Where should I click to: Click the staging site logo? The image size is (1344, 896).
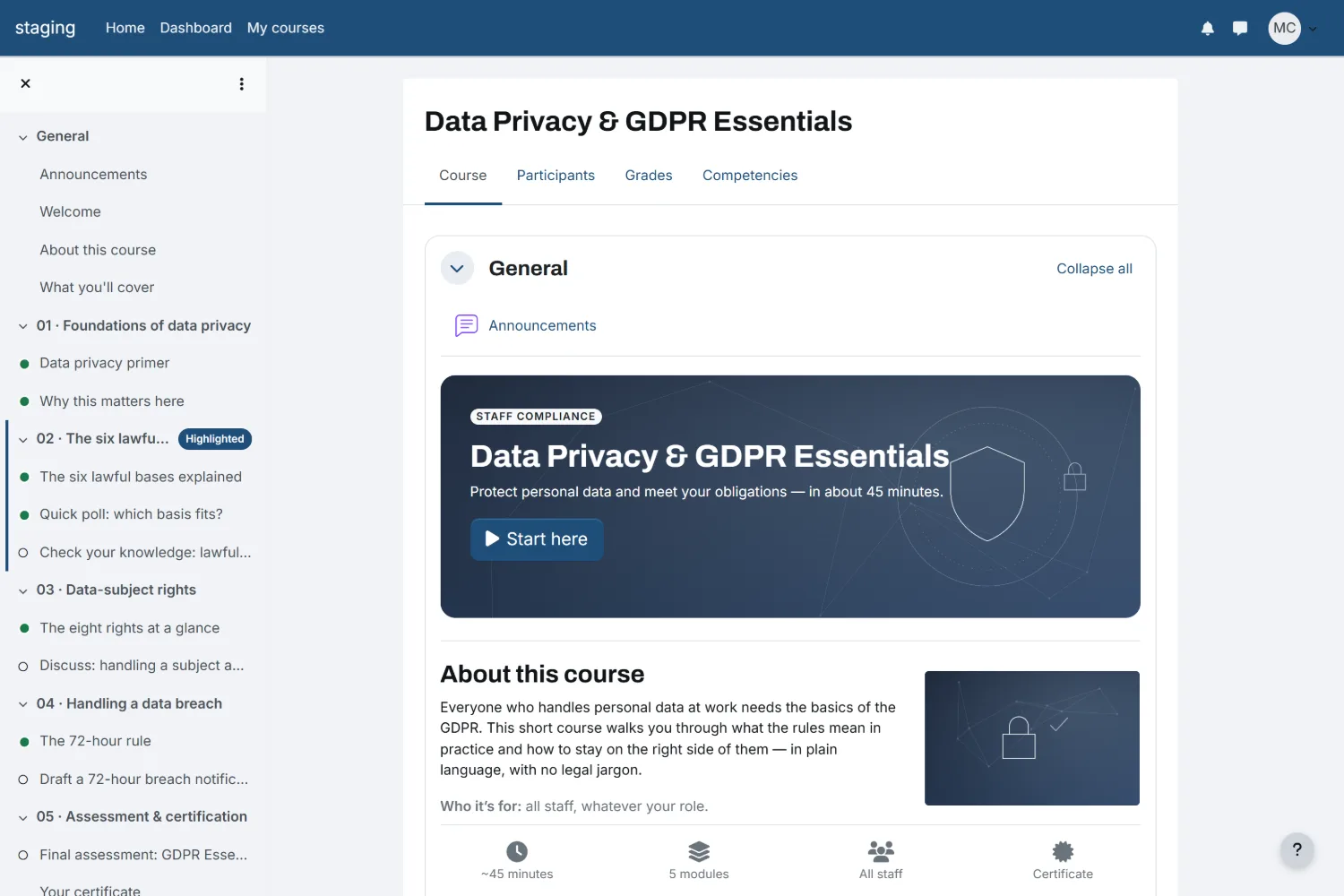[46, 28]
